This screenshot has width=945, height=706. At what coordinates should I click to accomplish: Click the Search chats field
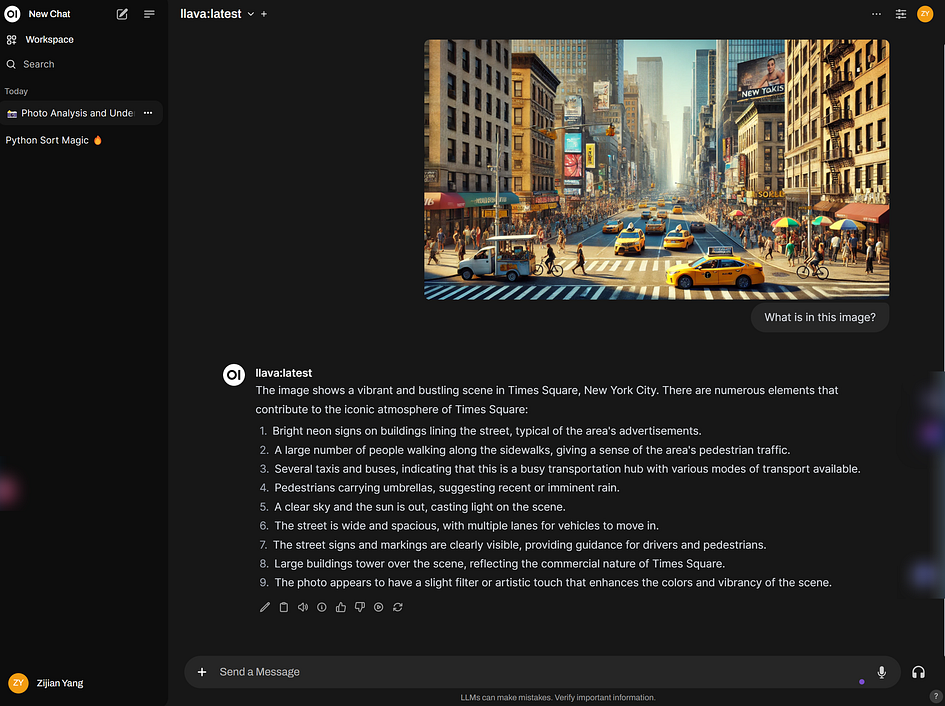(x=39, y=65)
